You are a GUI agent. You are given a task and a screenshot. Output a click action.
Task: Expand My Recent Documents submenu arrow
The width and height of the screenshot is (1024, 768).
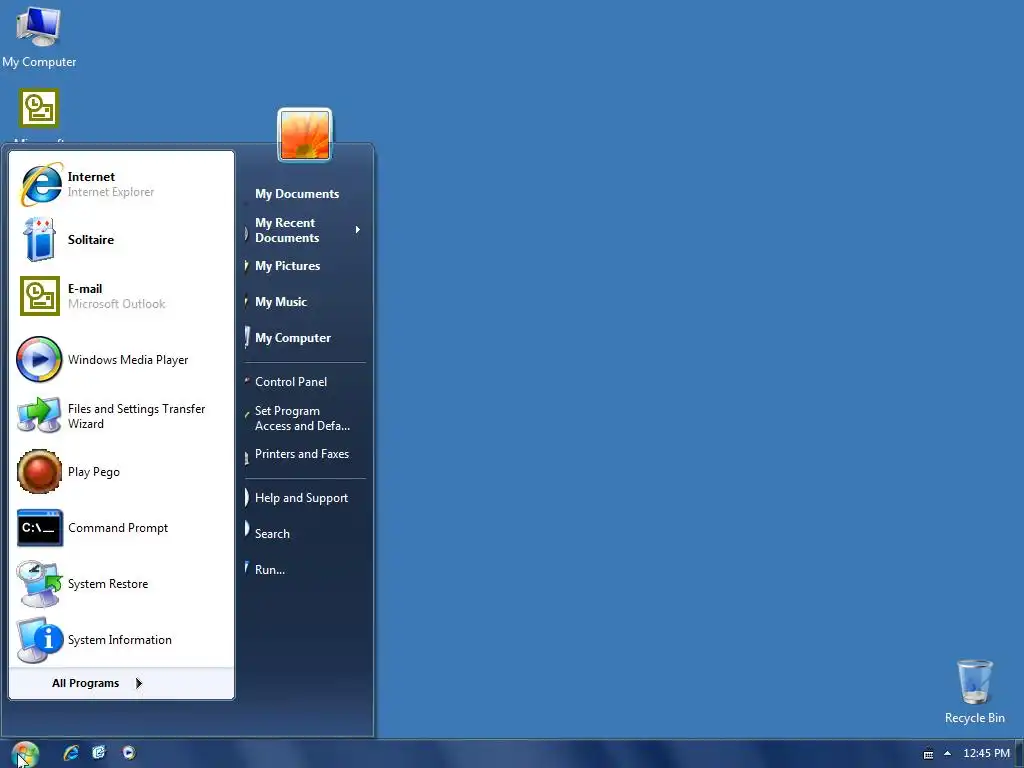click(358, 230)
